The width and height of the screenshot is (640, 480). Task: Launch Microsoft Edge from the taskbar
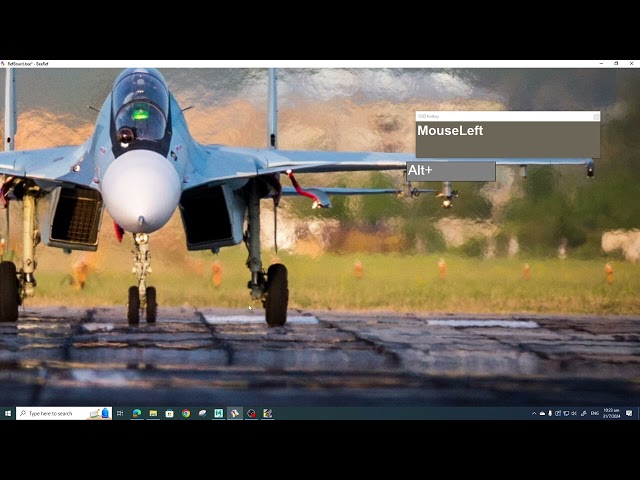pyautogui.click(x=137, y=413)
